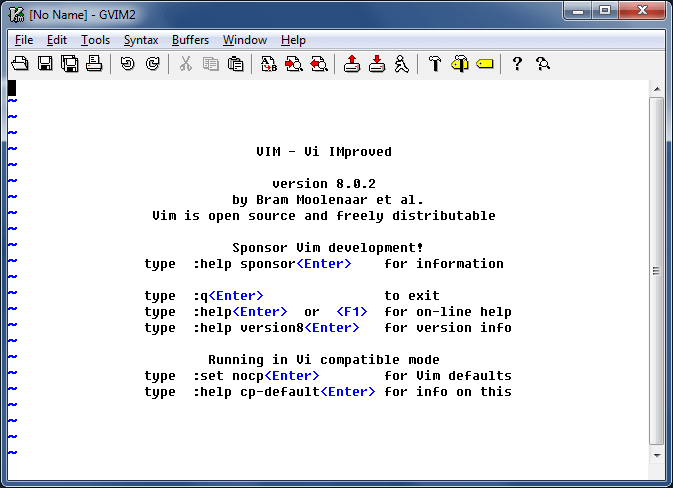
Task: Click the Save session icon
Action: pos(377,64)
